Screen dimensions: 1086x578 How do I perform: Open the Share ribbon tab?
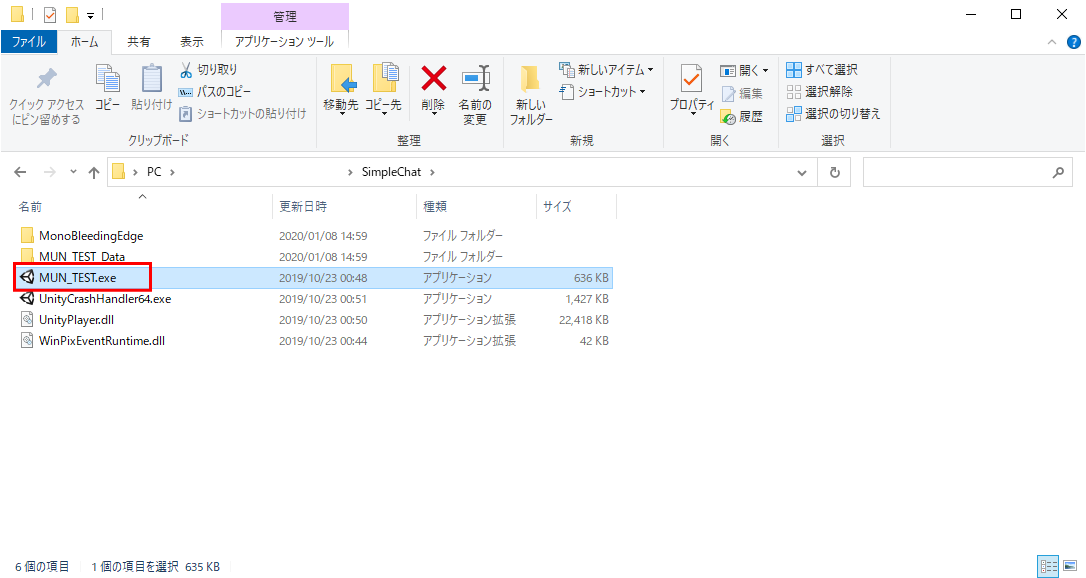tap(139, 42)
